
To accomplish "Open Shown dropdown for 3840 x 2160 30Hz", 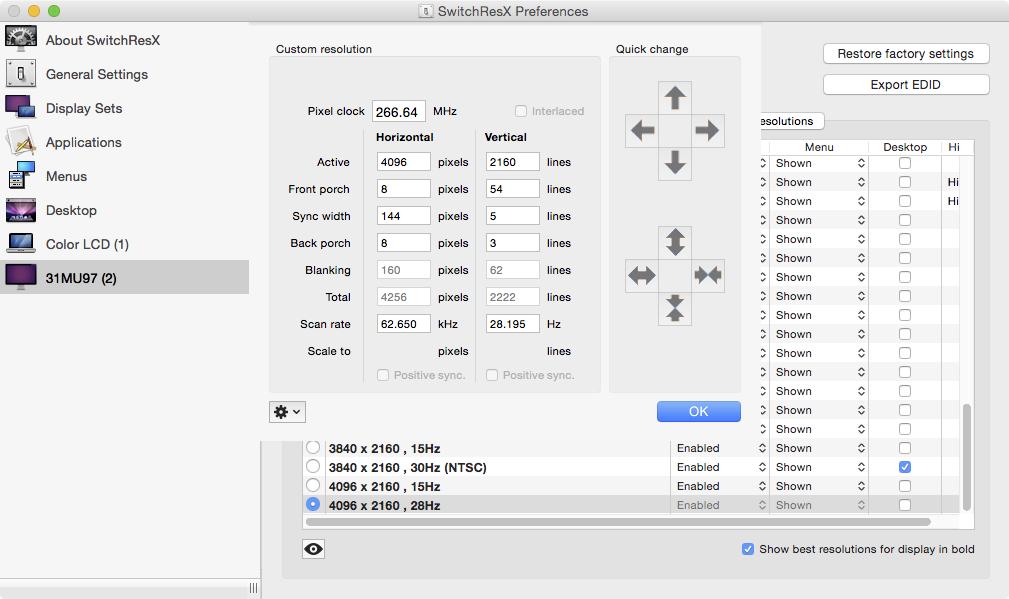I will (820, 467).
